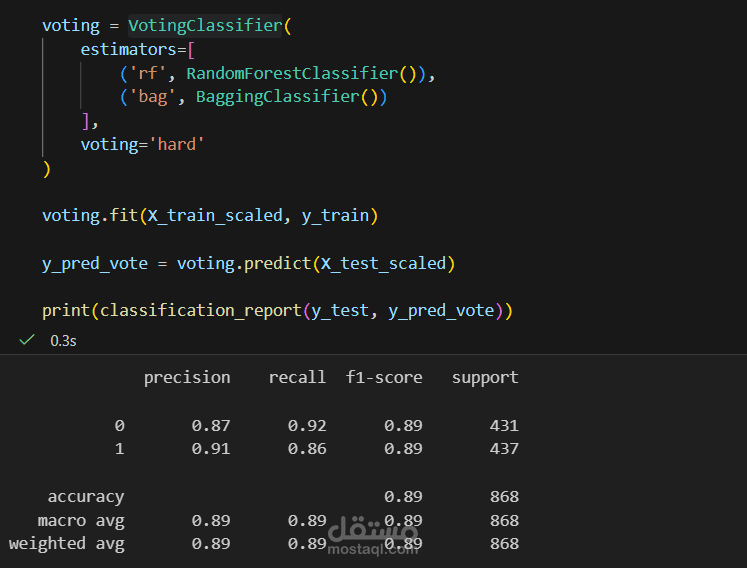Click the VotingClassifier class name
The image size is (747, 568).
click(205, 26)
